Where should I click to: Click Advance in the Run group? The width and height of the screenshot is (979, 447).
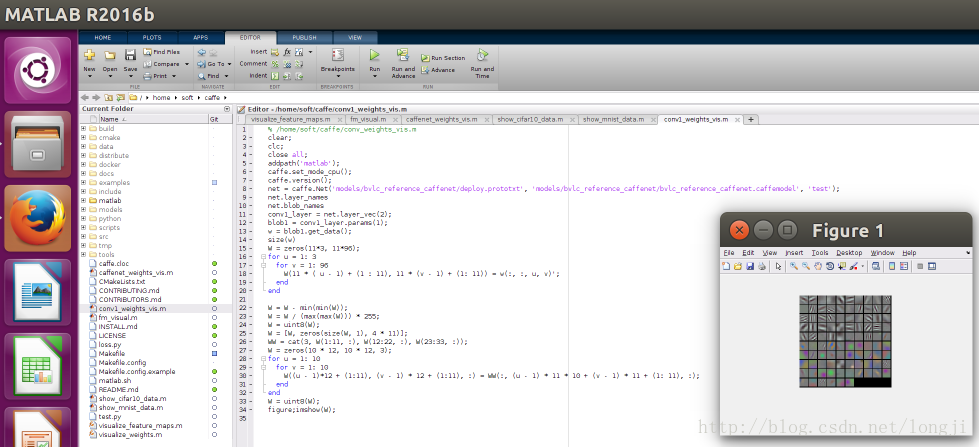click(x=438, y=70)
